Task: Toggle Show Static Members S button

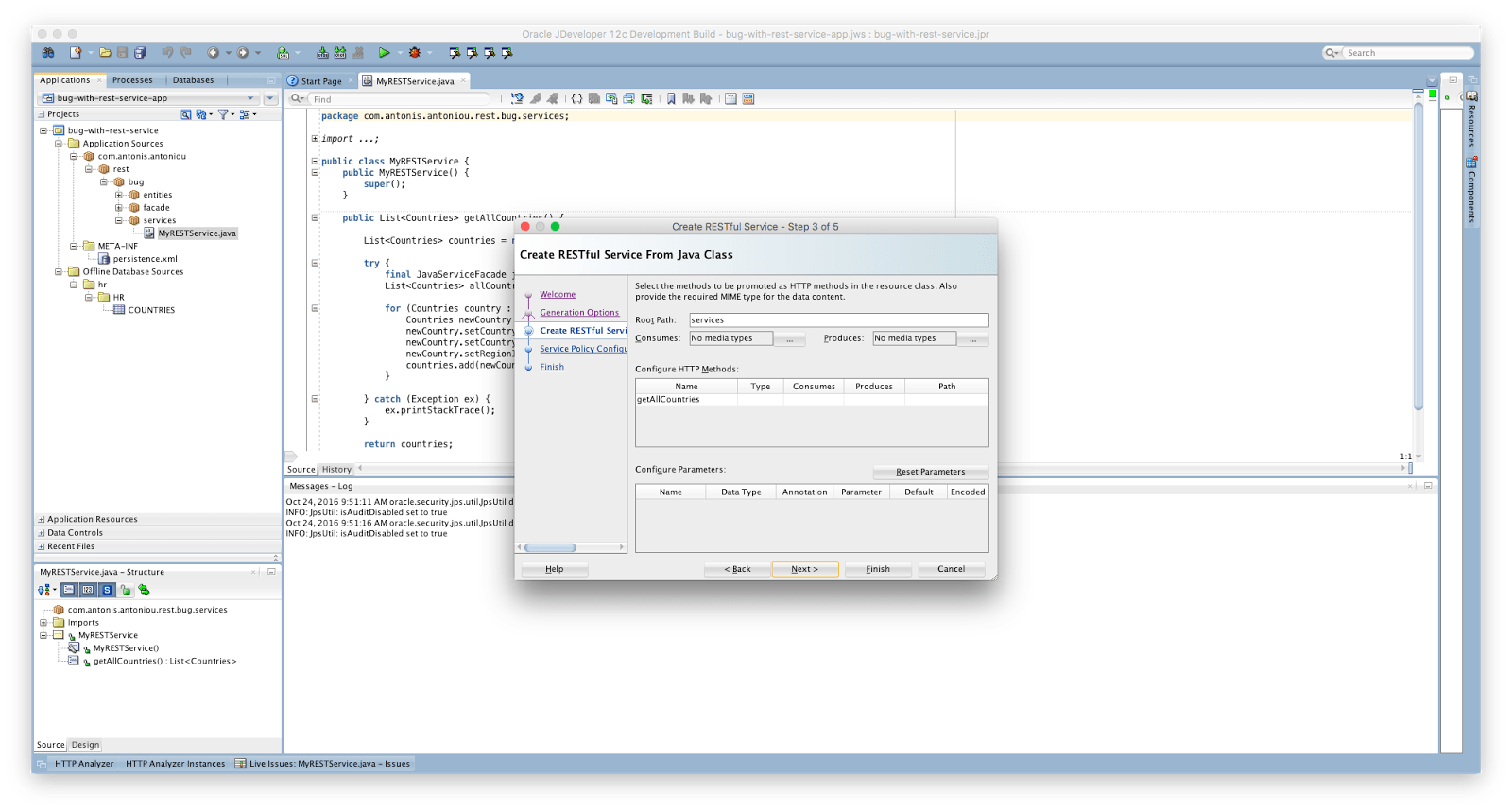Action: click(x=107, y=590)
